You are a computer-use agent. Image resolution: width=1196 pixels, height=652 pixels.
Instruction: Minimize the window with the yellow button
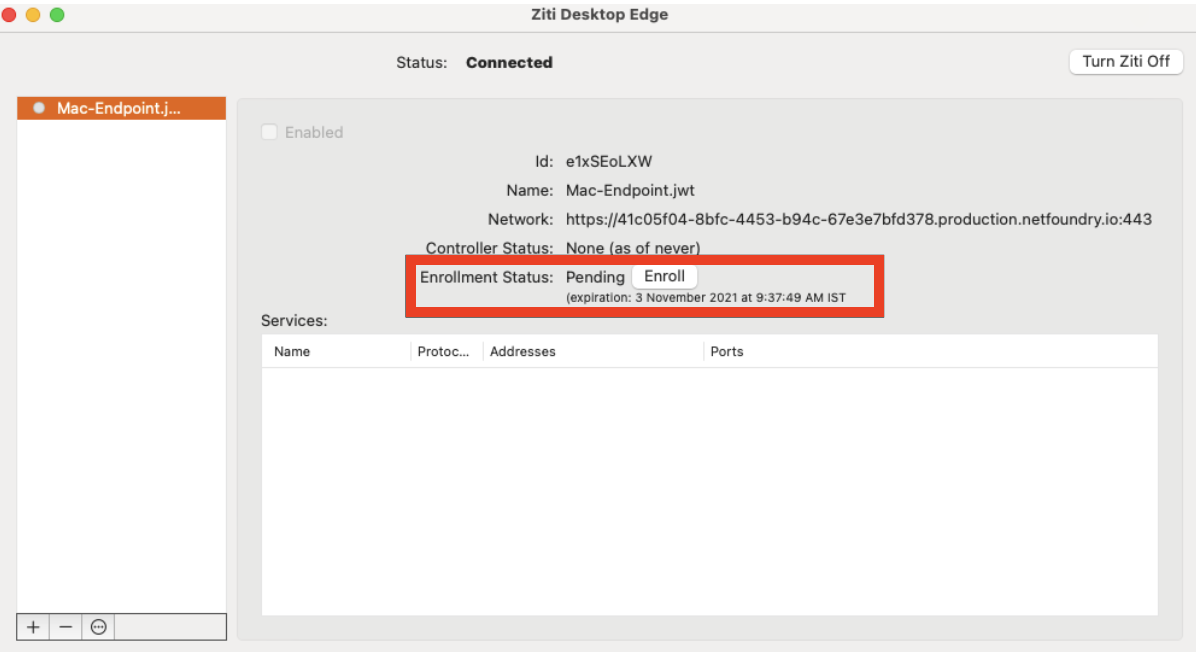click(33, 15)
